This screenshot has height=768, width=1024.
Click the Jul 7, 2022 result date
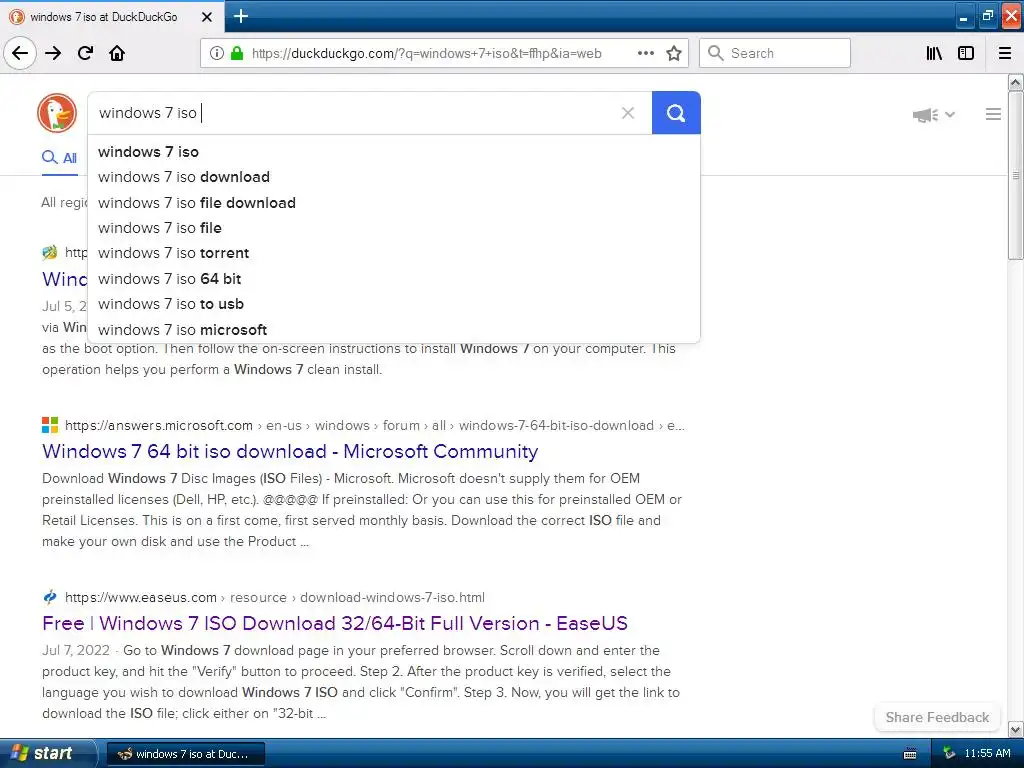click(x=76, y=650)
